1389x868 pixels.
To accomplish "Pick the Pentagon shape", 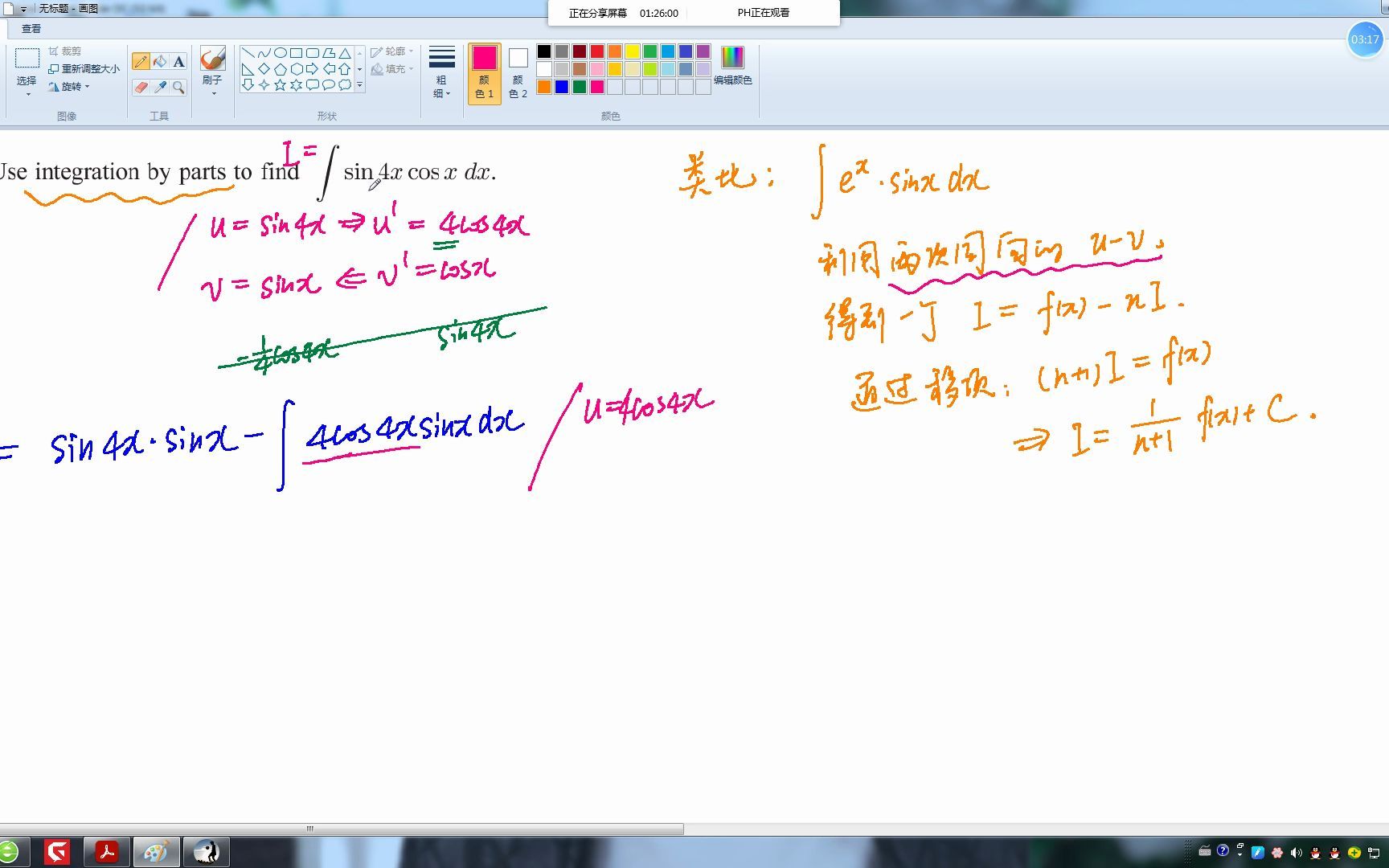I will pos(280,69).
